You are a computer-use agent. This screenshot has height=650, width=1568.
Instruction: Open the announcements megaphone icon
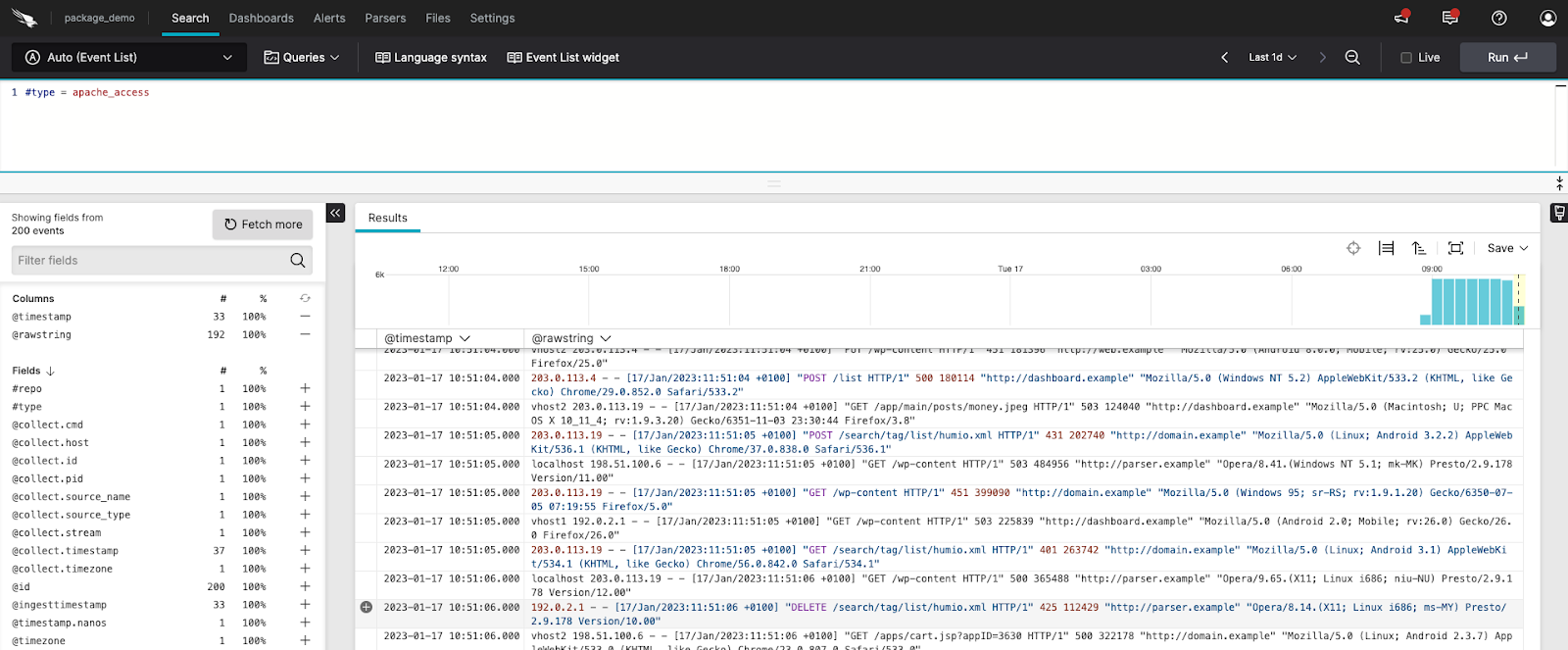[x=1401, y=18]
